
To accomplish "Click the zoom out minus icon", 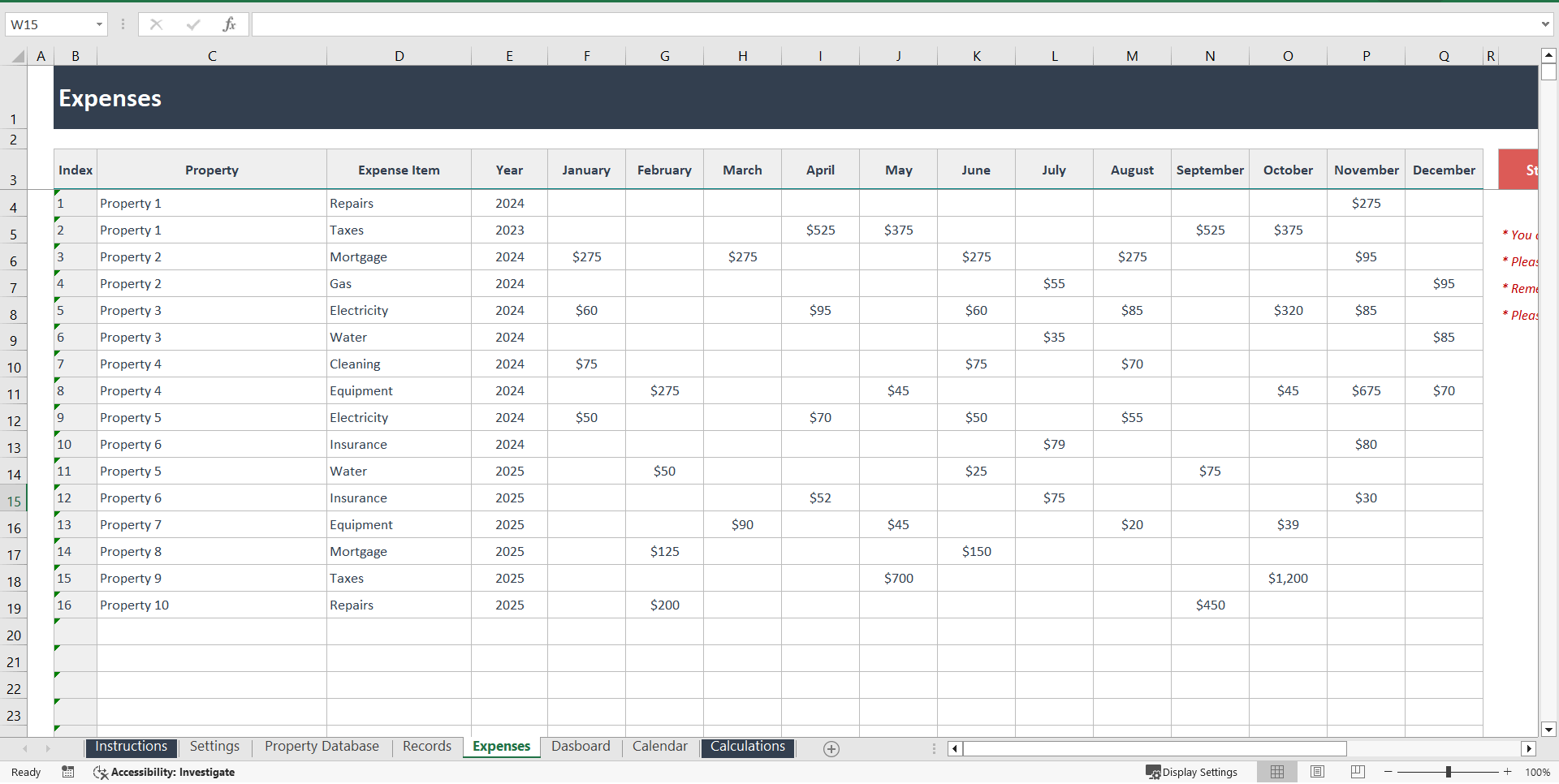I will [x=1388, y=772].
